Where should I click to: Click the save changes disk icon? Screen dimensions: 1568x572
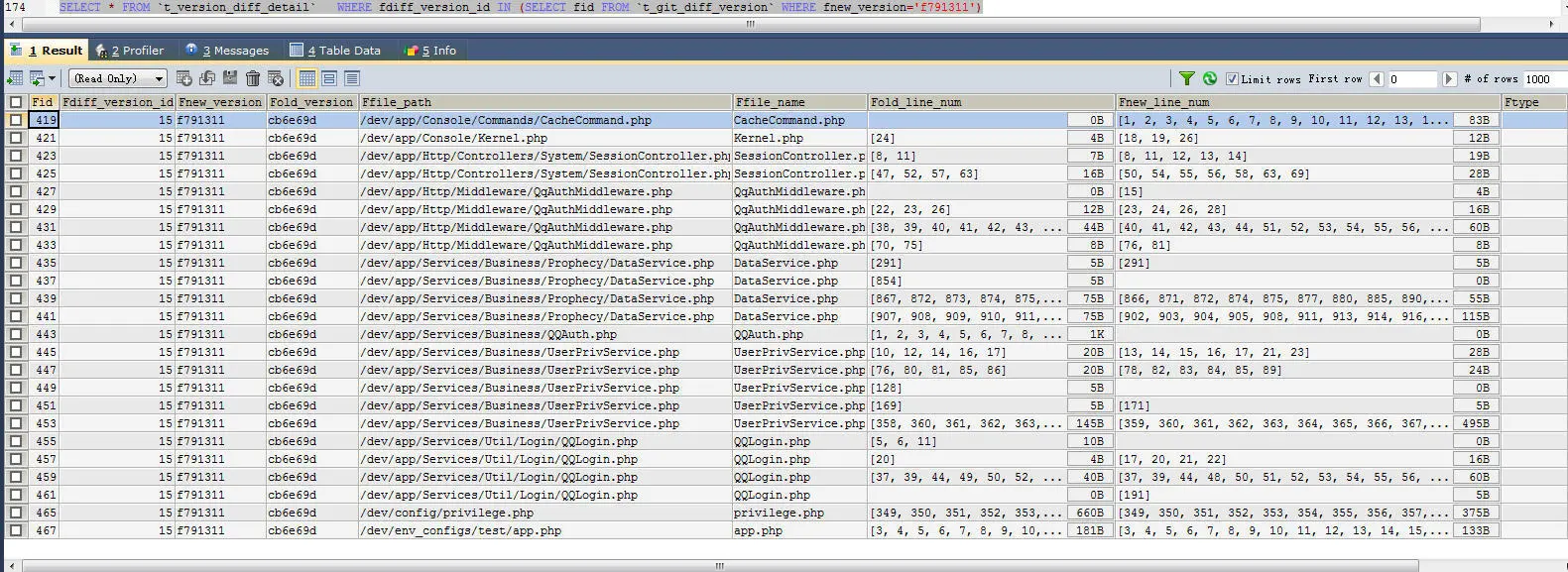click(x=230, y=78)
